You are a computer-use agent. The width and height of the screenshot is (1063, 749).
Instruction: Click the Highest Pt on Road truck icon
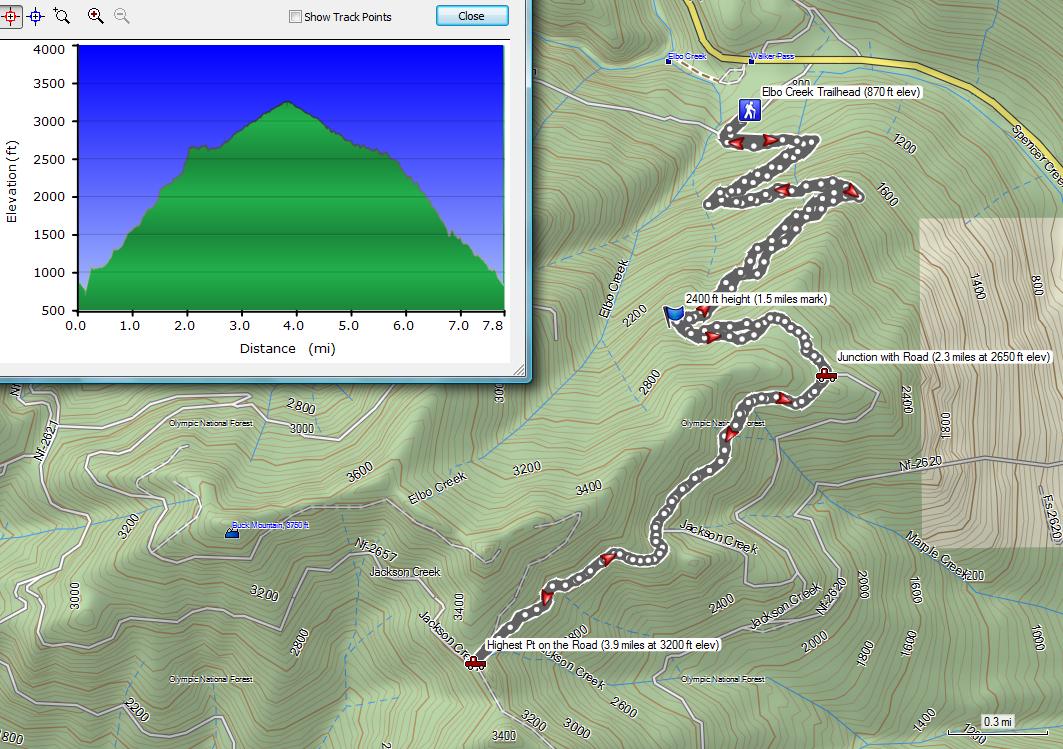[475, 663]
